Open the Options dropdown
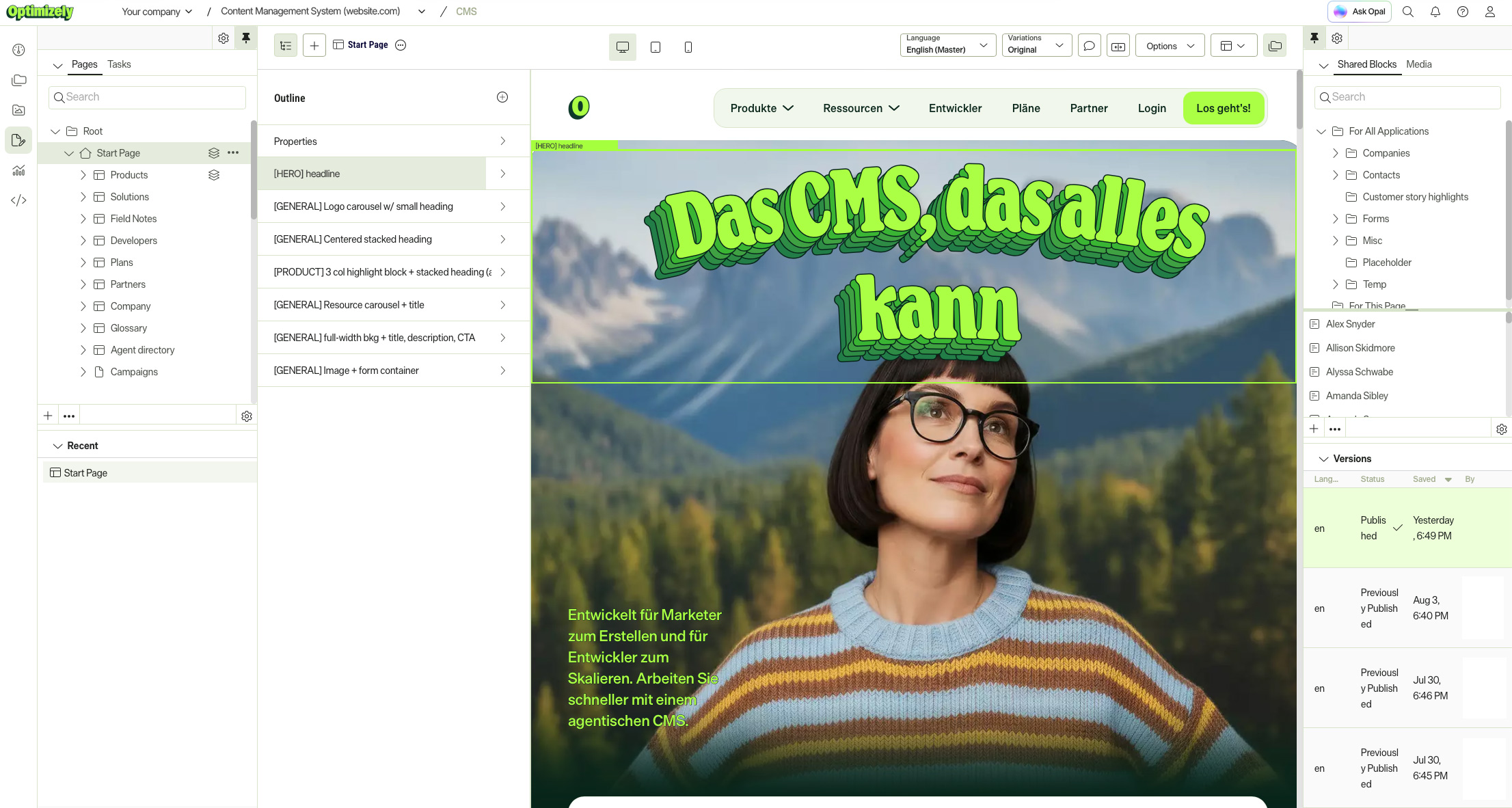1512x808 pixels. [x=1170, y=46]
